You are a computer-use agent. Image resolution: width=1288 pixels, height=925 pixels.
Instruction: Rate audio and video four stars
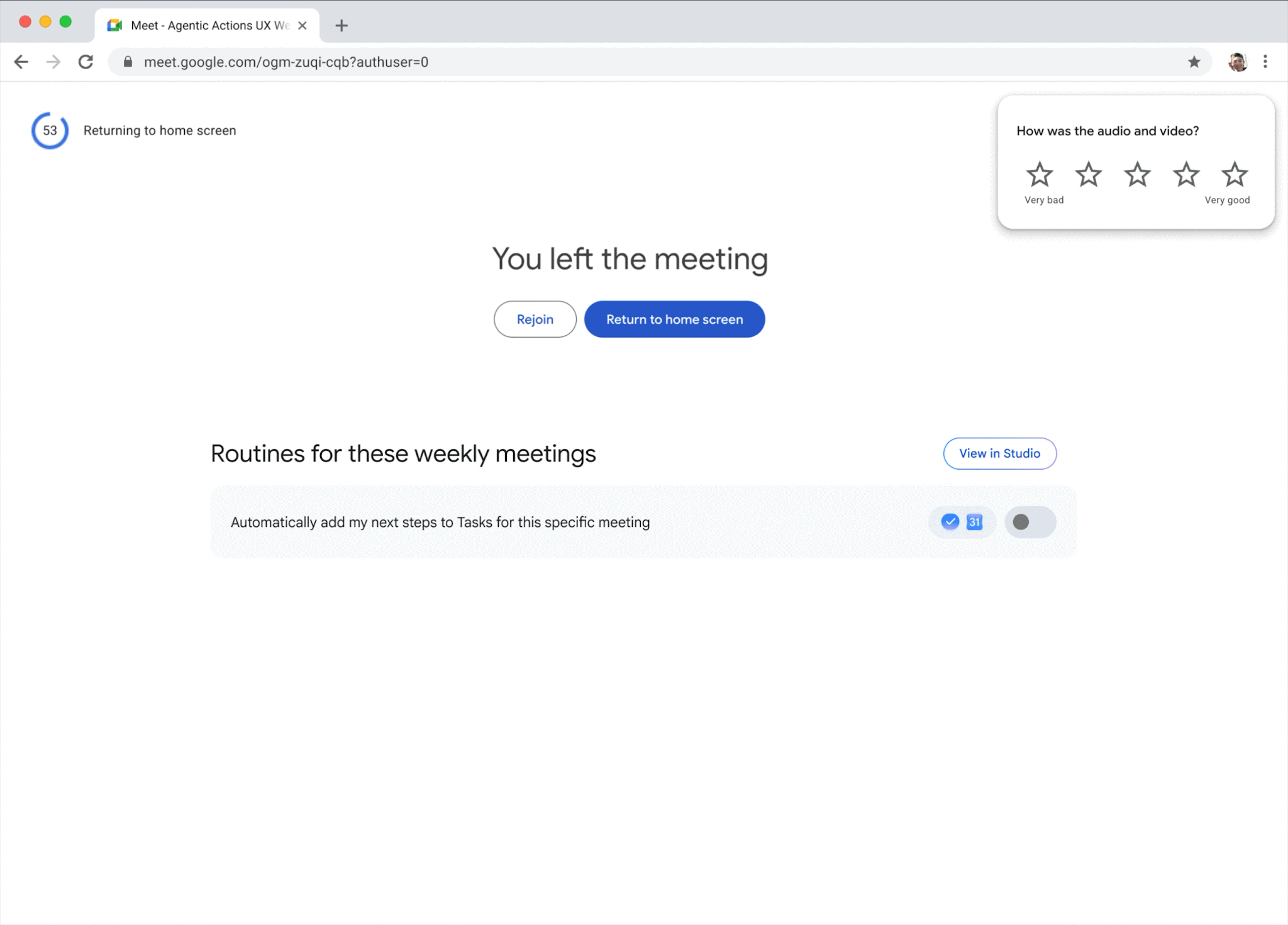[x=1186, y=174]
